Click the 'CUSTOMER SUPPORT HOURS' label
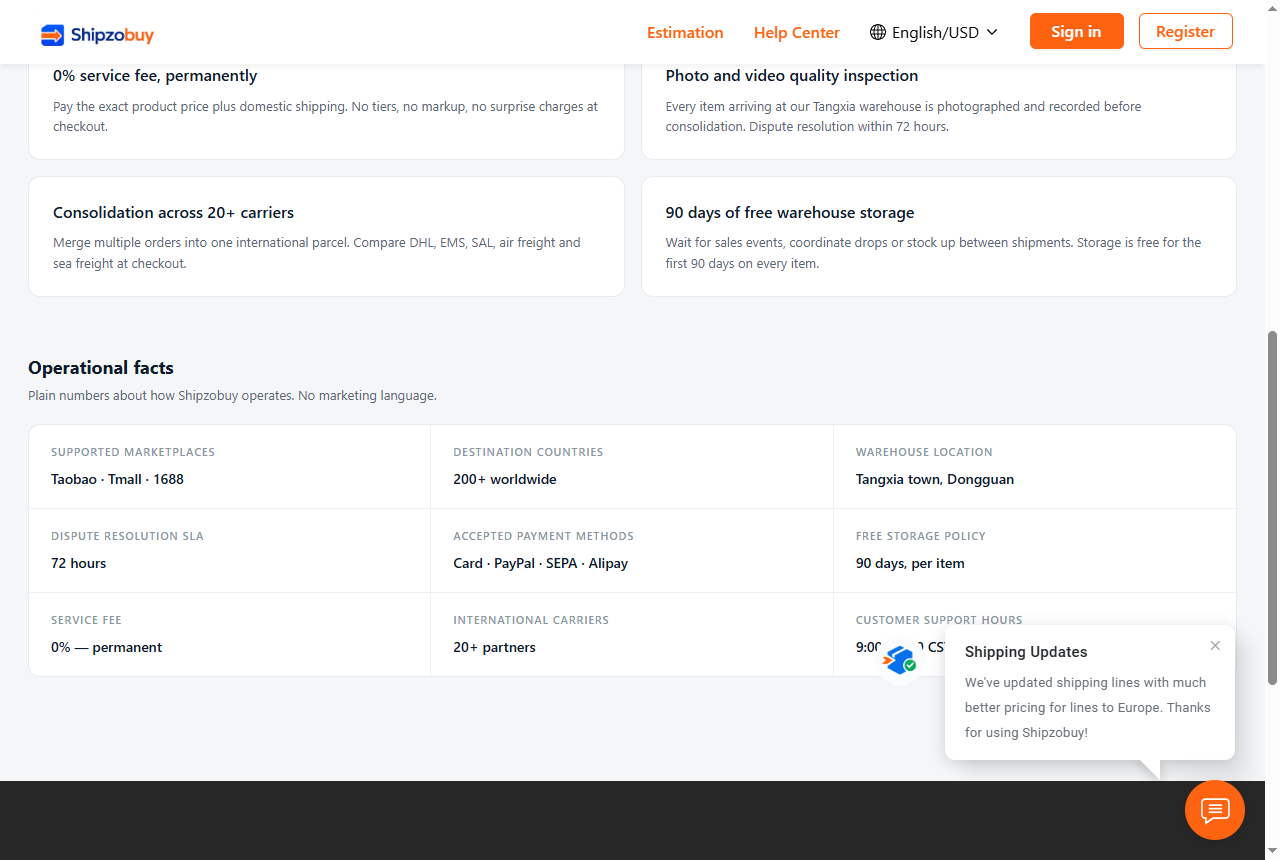Viewport: 1280px width, 860px height. tap(939, 620)
